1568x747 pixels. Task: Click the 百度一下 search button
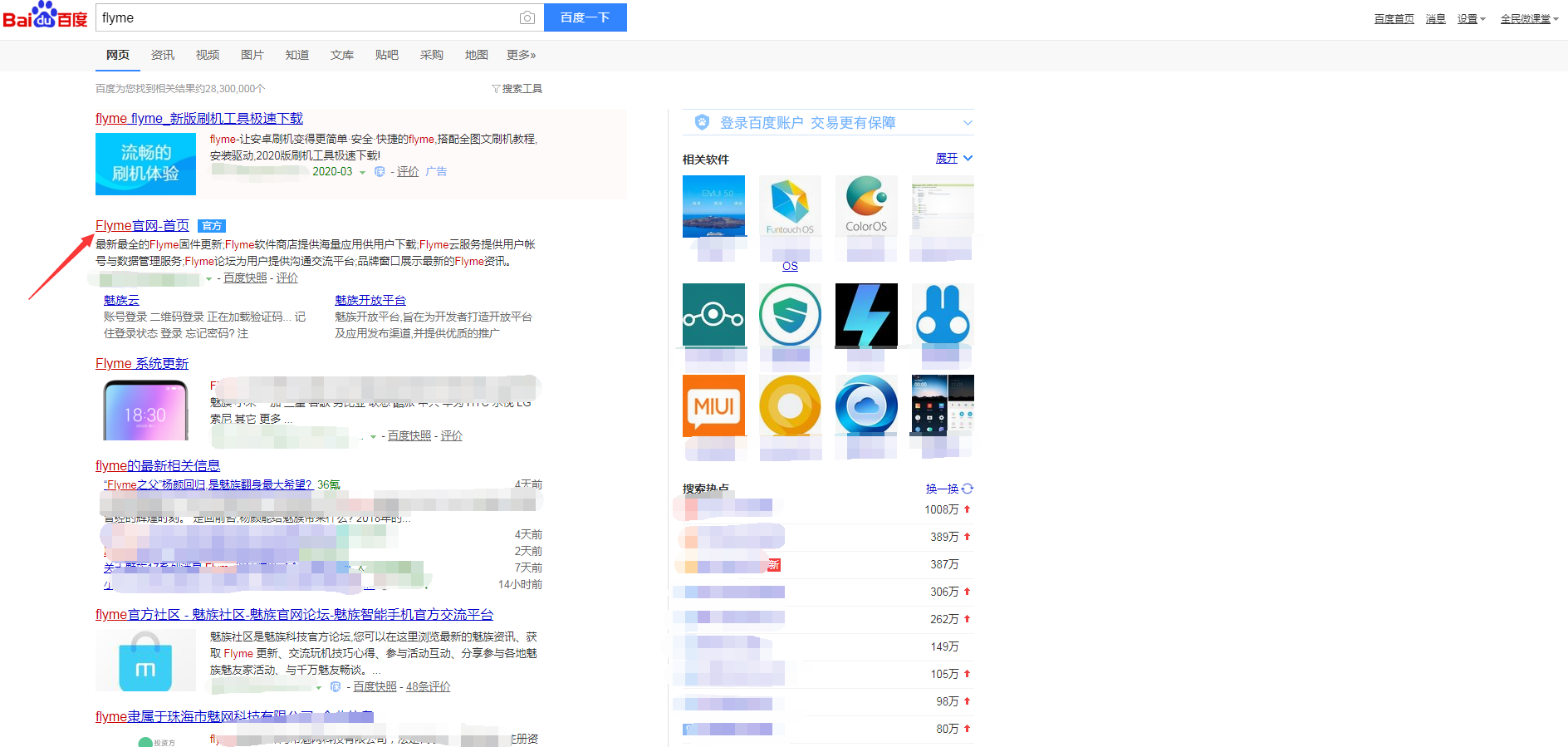tap(586, 17)
